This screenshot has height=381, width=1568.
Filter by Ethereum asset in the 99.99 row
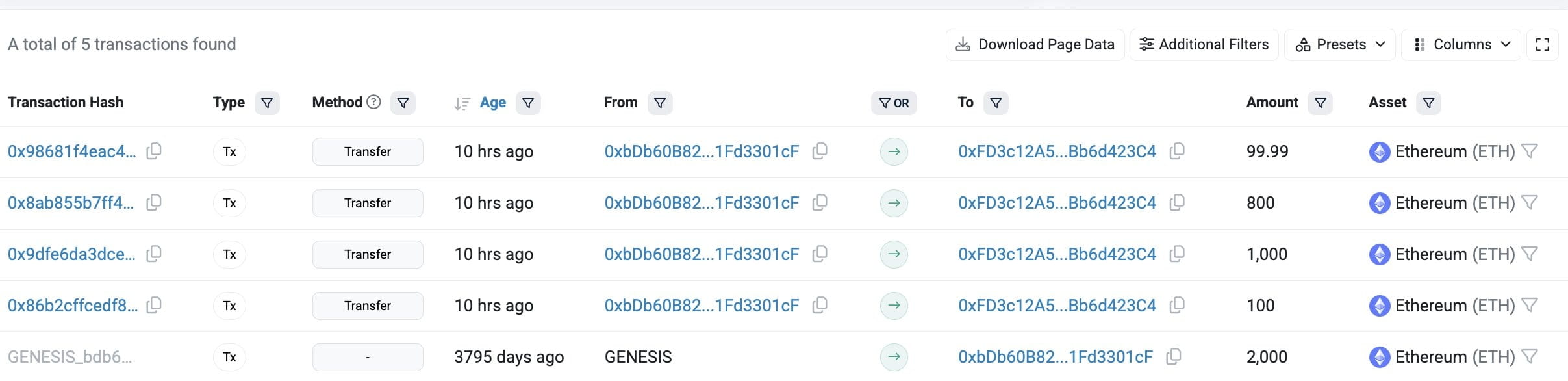[x=1530, y=151]
